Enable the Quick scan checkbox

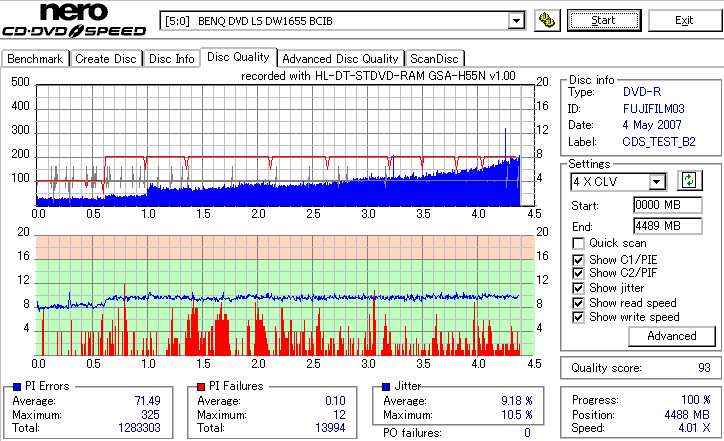coord(578,243)
